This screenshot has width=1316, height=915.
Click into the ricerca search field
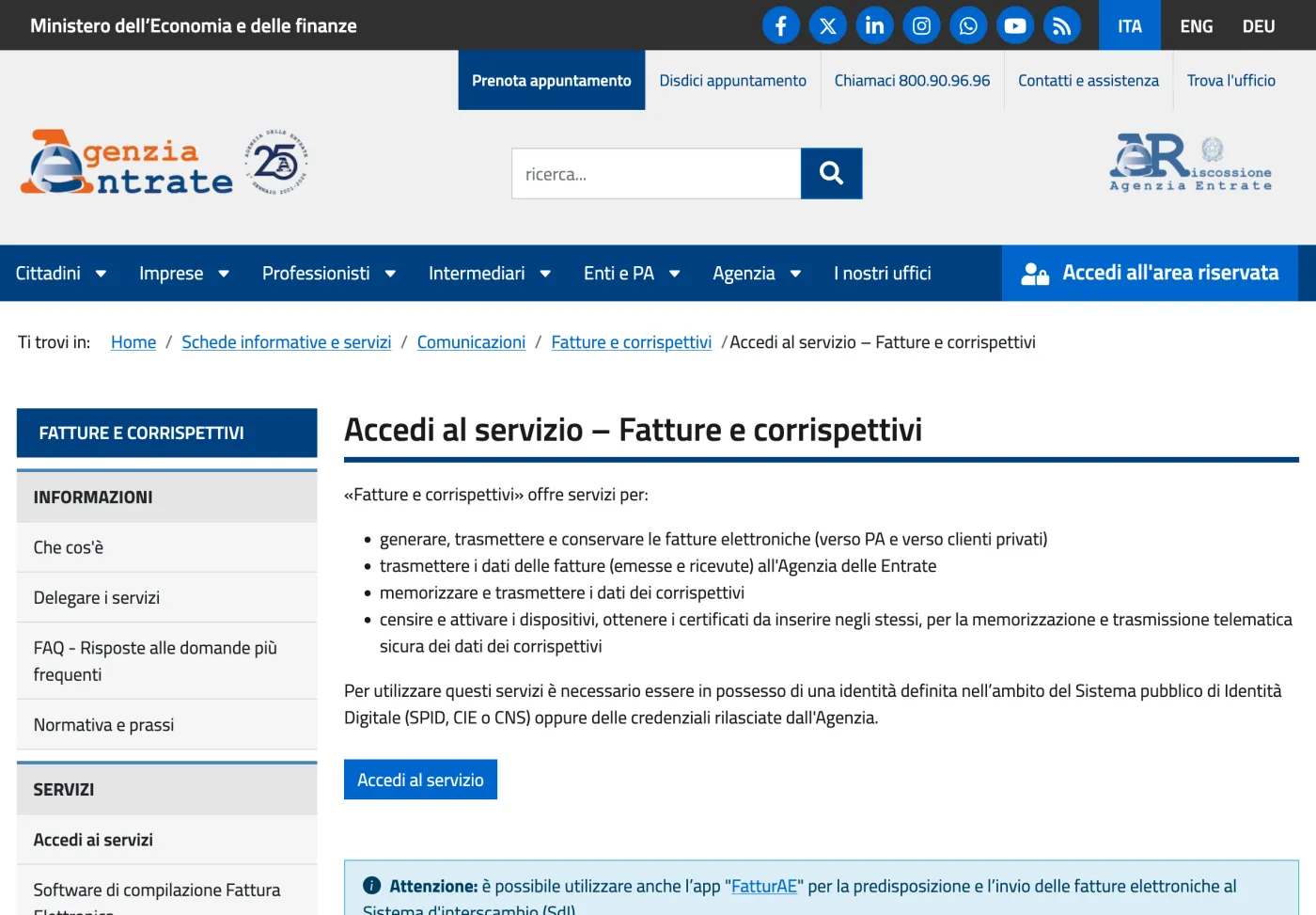click(x=656, y=173)
